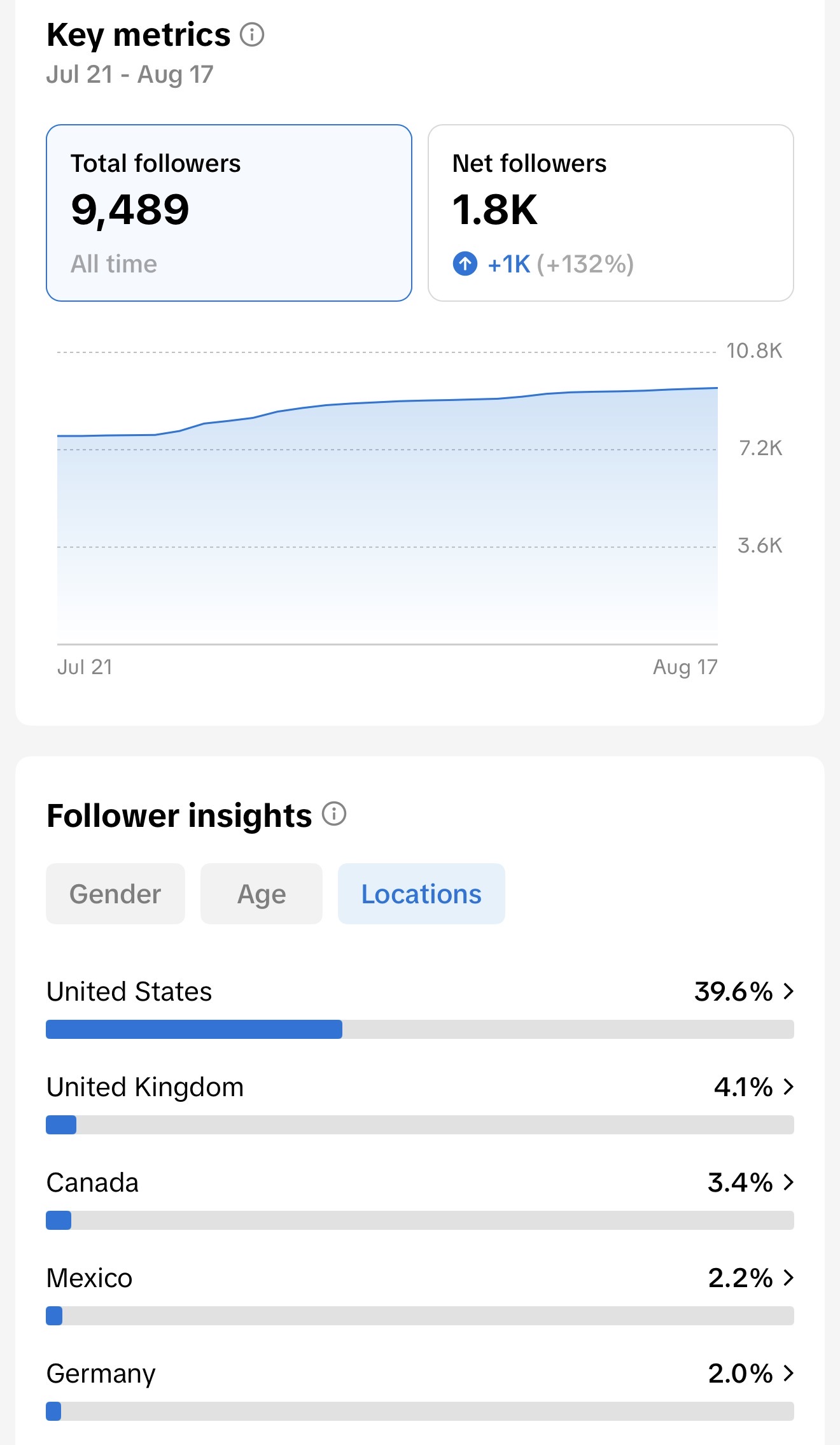The height and width of the screenshot is (1445, 840).
Task: Open the Locations tab
Action: (x=421, y=894)
